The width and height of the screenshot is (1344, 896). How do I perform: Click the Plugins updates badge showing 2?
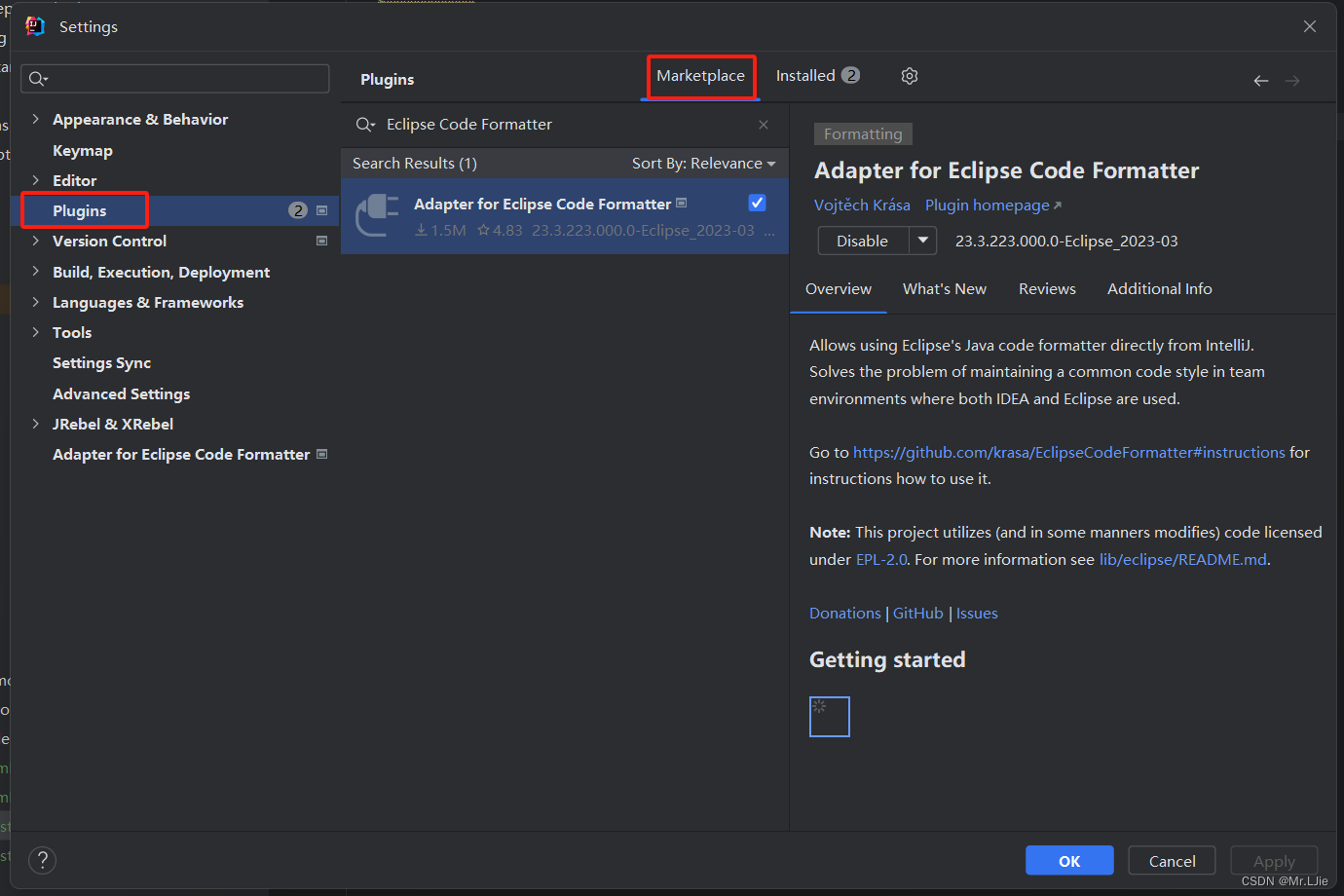(x=298, y=210)
